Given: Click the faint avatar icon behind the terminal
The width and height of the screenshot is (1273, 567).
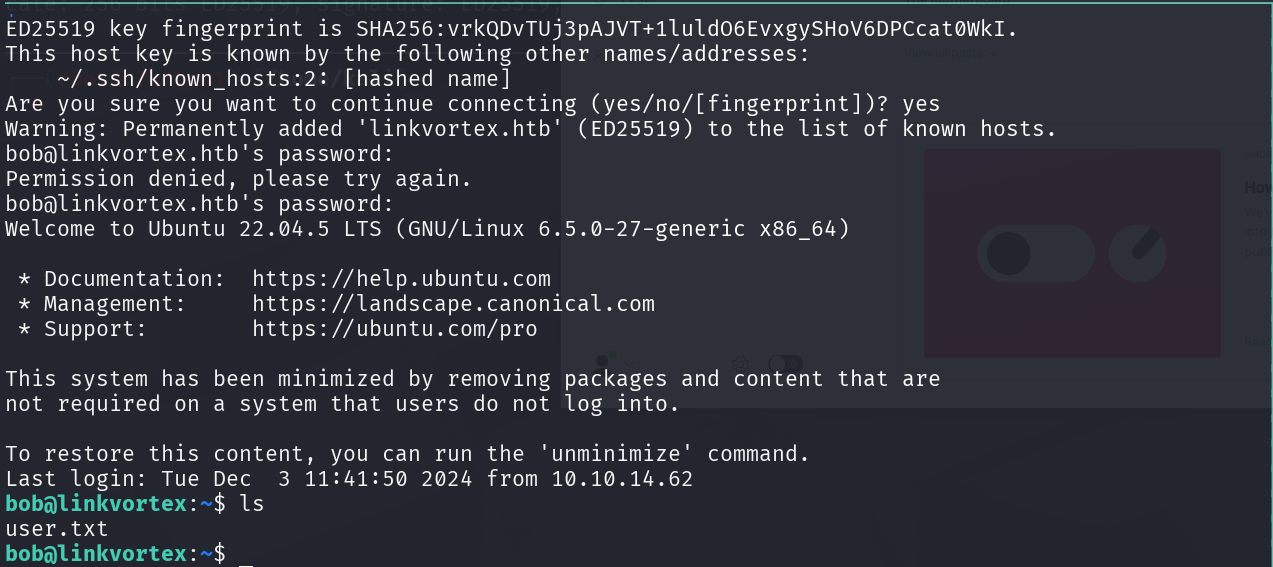Looking at the screenshot, I should (604, 363).
